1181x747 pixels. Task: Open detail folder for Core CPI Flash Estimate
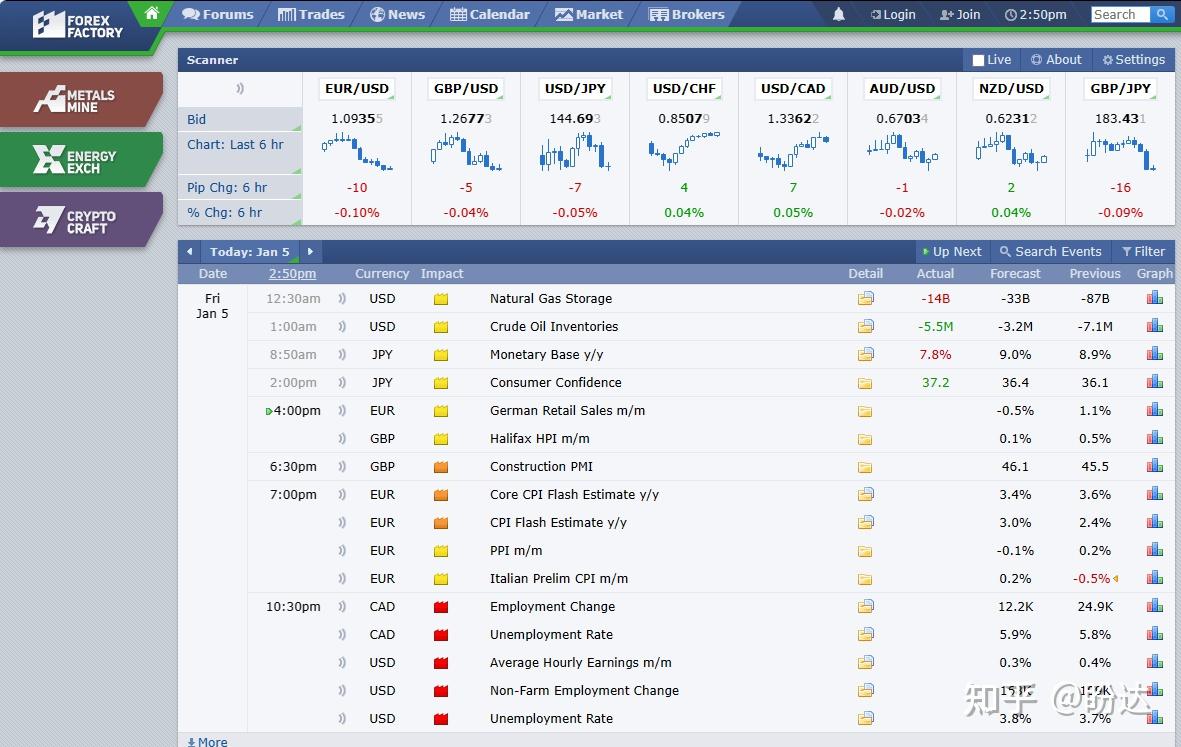pyautogui.click(x=865, y=494)
